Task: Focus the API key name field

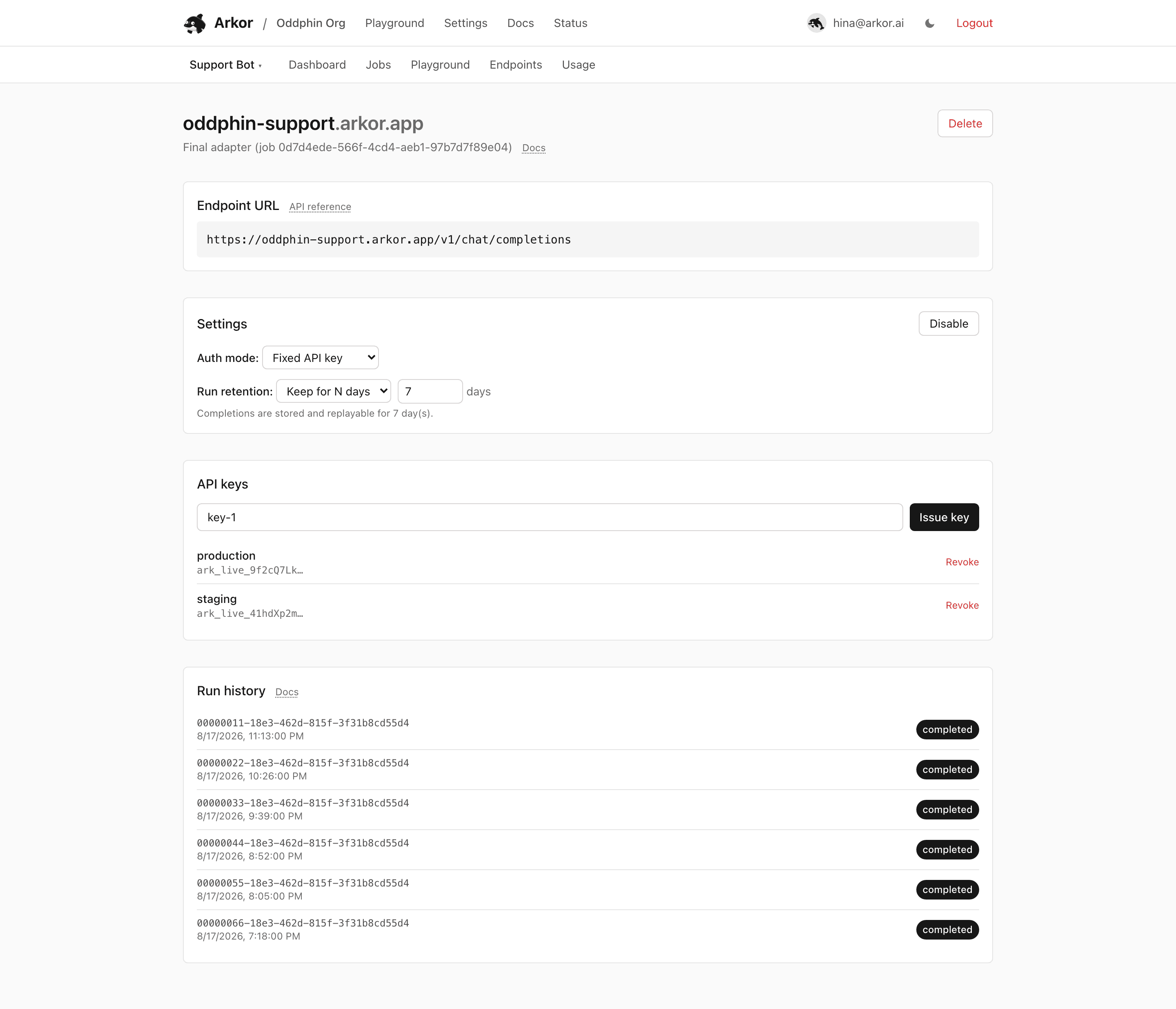Action: [x=549, y=517]
